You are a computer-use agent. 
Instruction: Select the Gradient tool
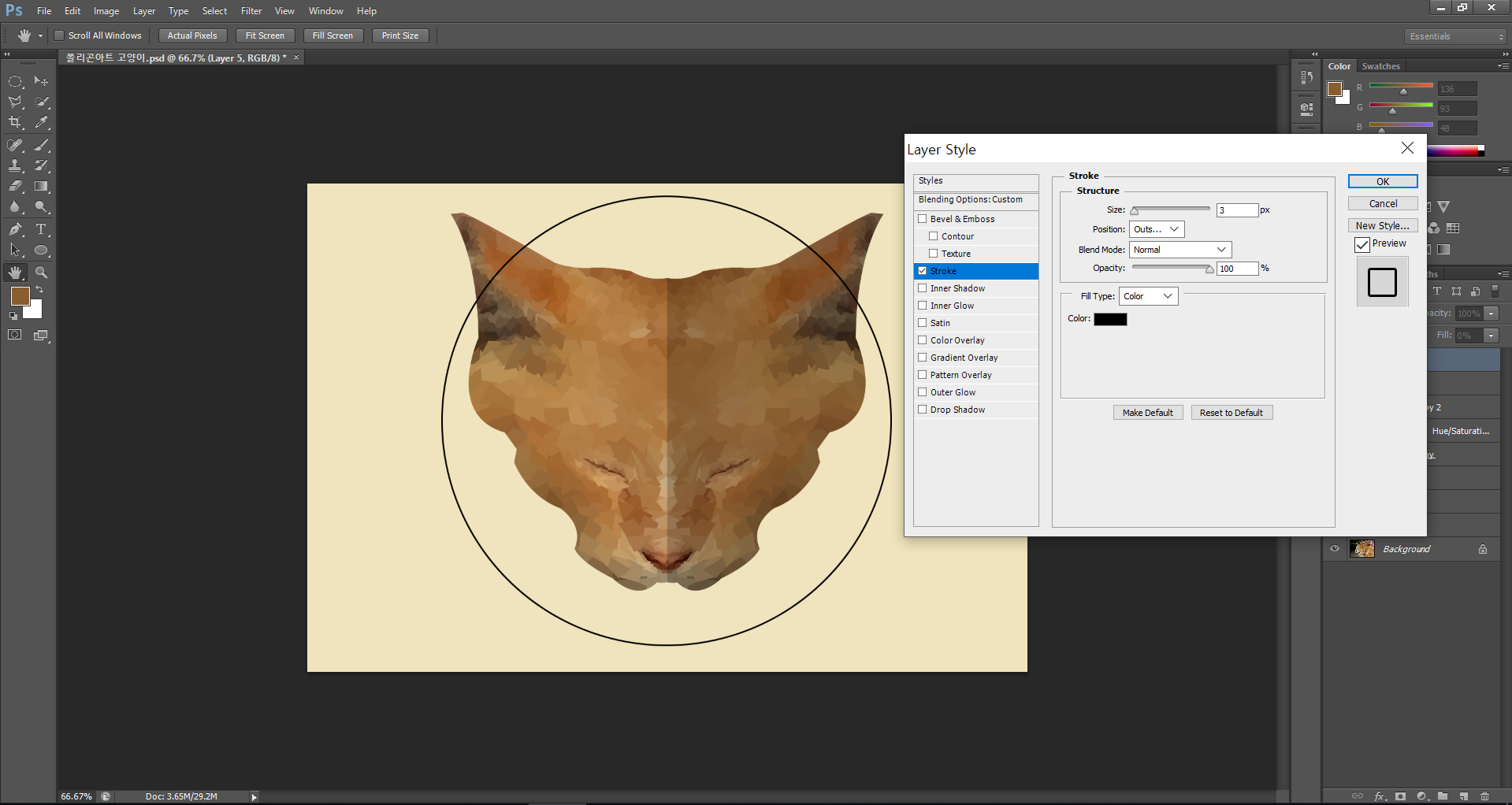pos(41,186)
